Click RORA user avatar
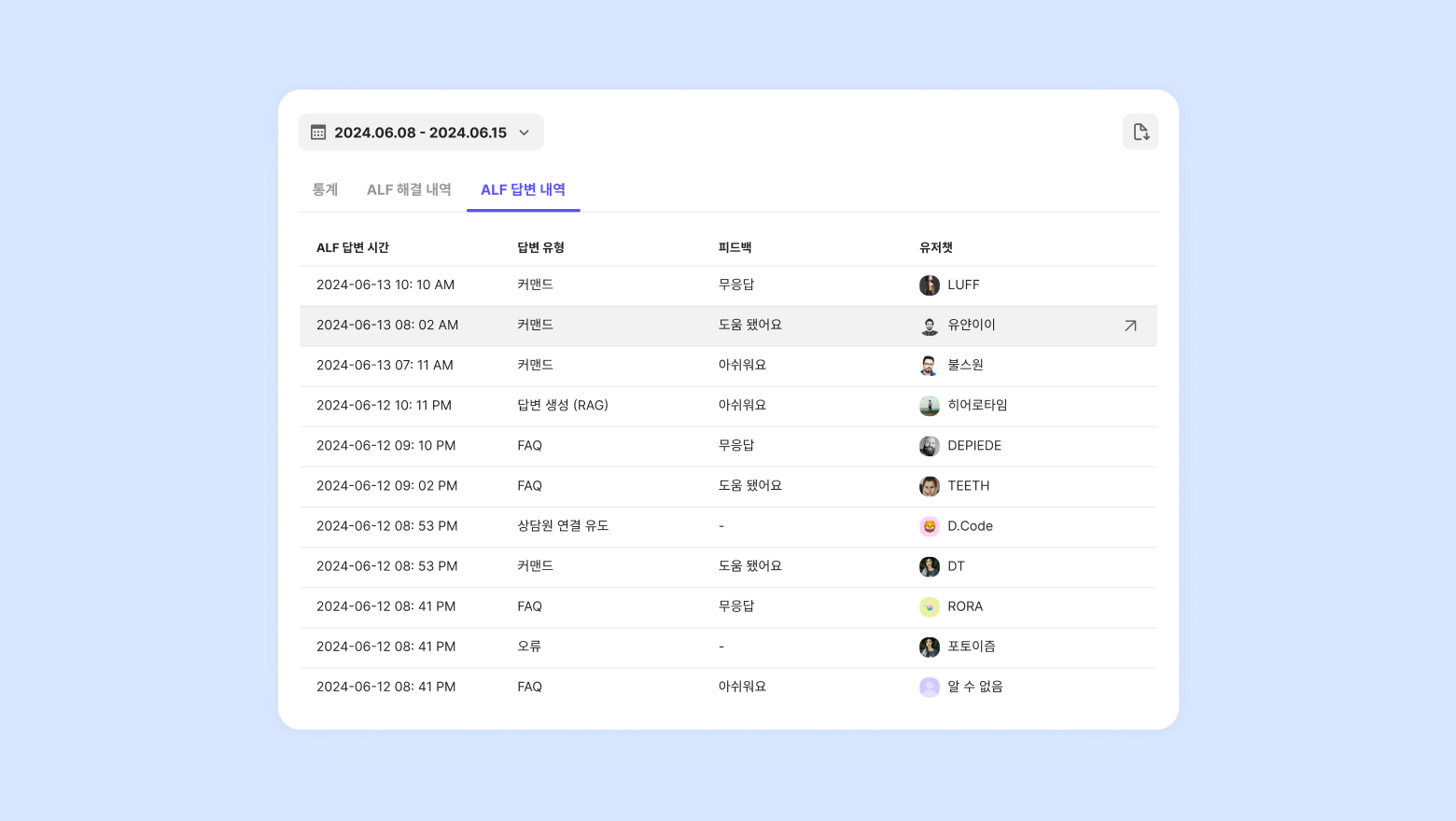This screenshot has height=821, width=1456. (x=929, y=606)
